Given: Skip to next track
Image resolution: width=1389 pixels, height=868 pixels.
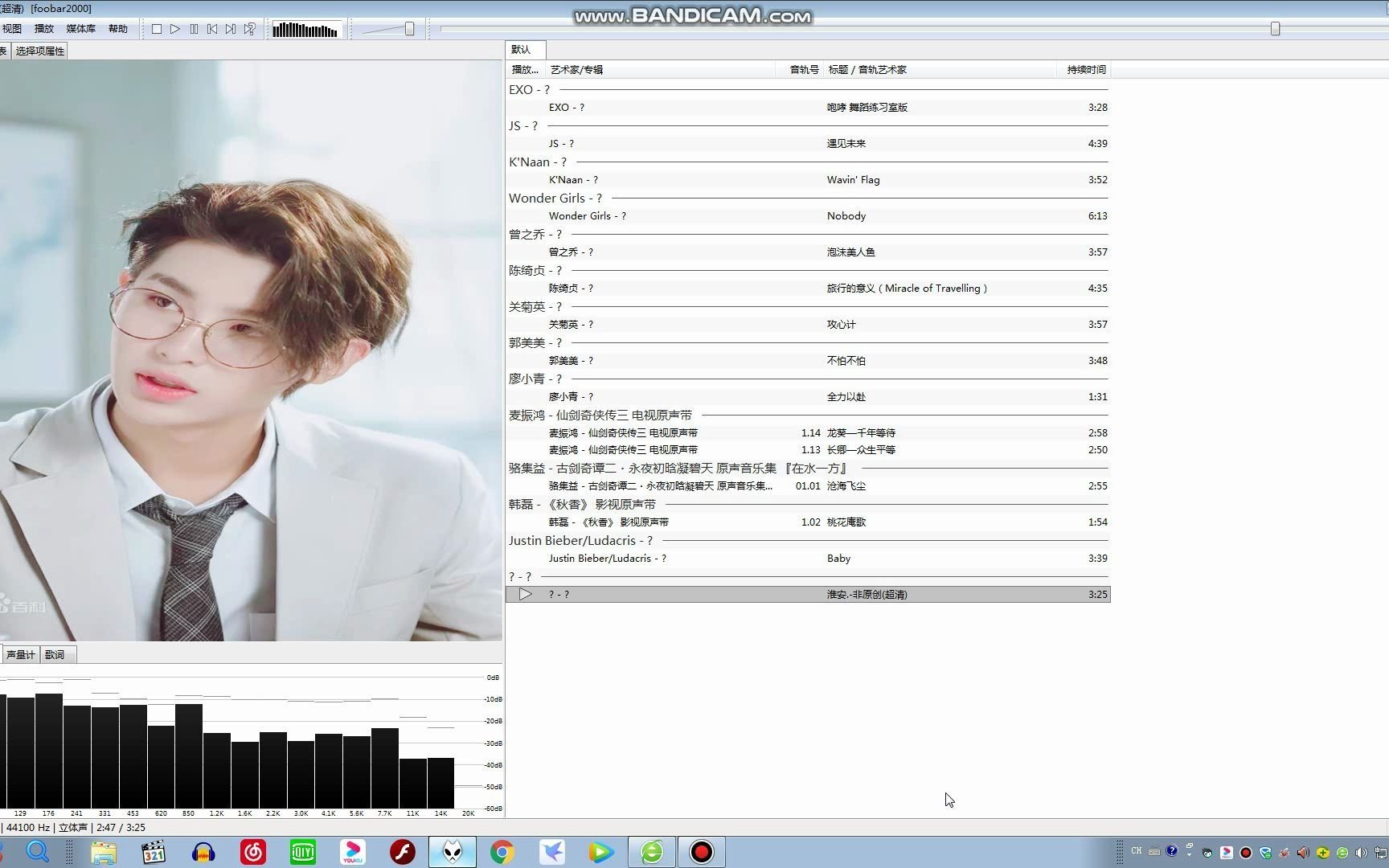Looking at the screenshot, I should (231, 29).
